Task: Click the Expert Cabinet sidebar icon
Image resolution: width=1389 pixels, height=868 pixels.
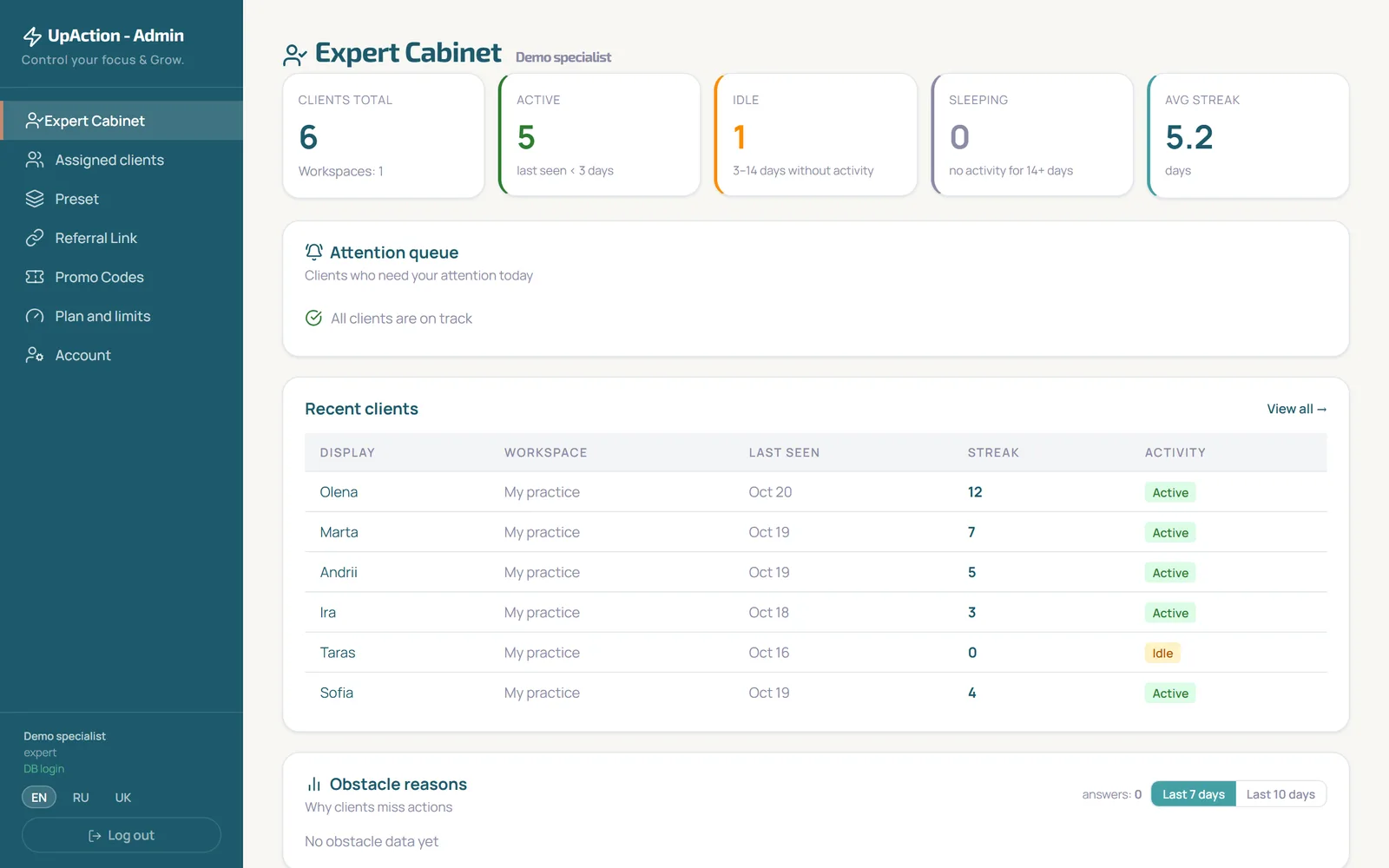Action: (34, 121)
